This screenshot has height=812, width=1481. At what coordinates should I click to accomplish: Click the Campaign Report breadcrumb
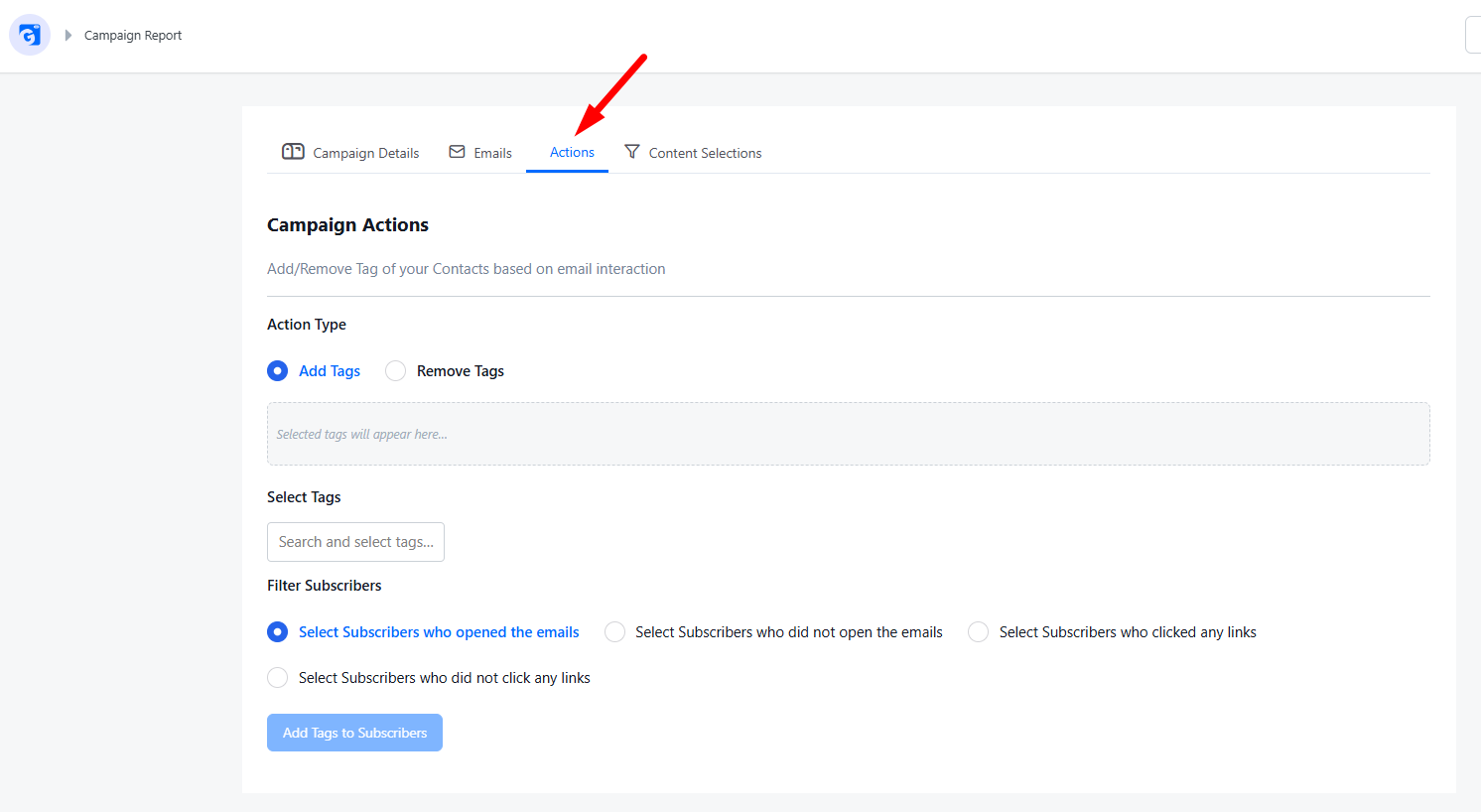click(133, 36)
